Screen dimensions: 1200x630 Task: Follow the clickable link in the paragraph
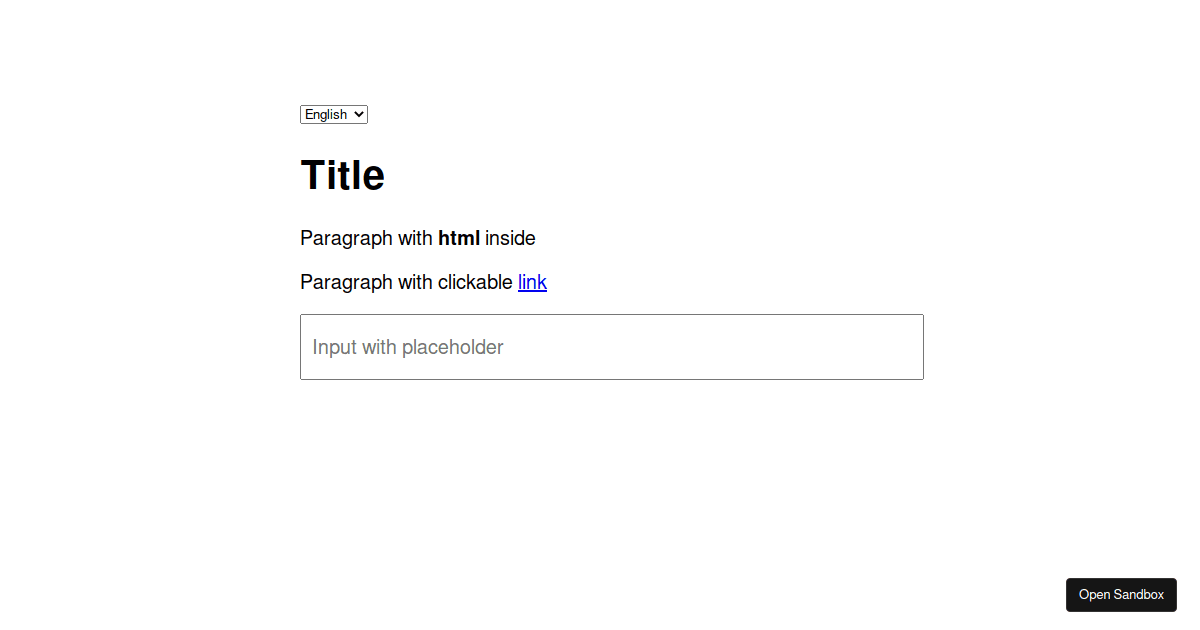point(532,282)
